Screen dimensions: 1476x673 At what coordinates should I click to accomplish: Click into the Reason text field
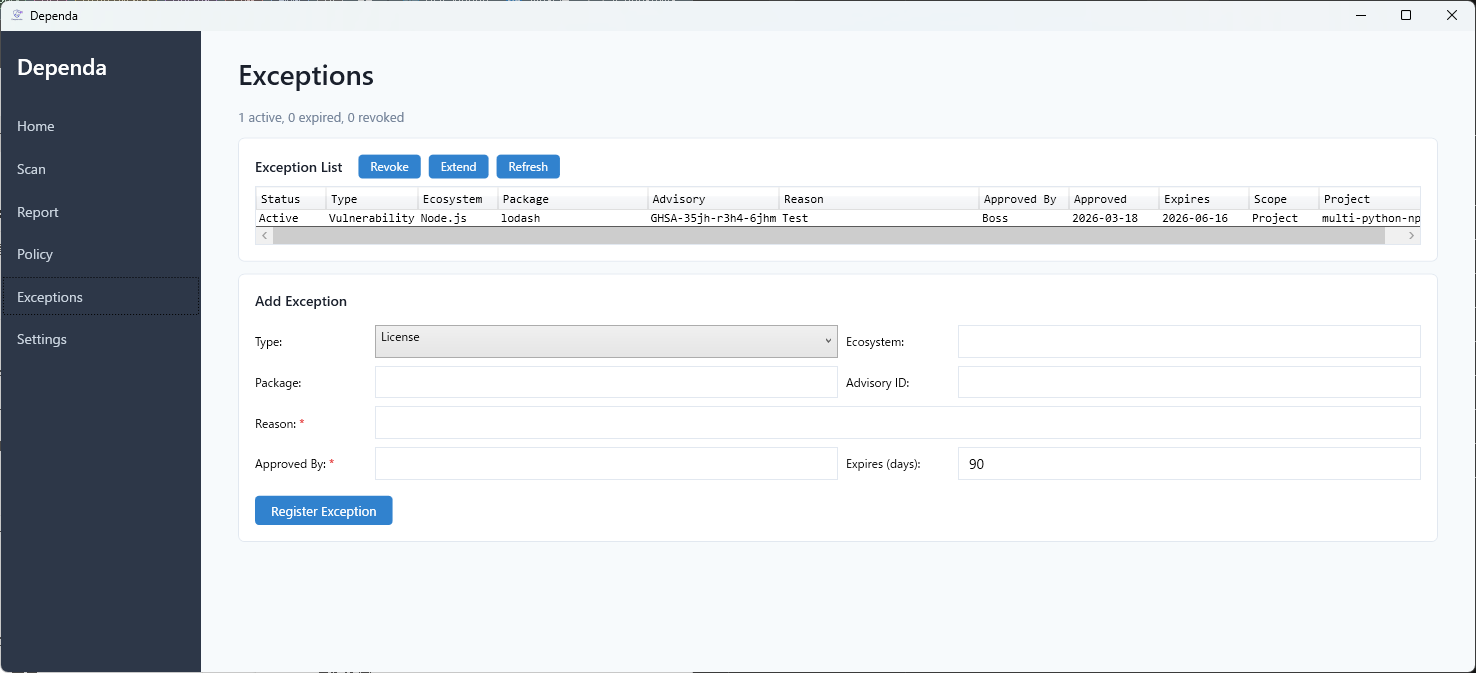pos(897,423)
